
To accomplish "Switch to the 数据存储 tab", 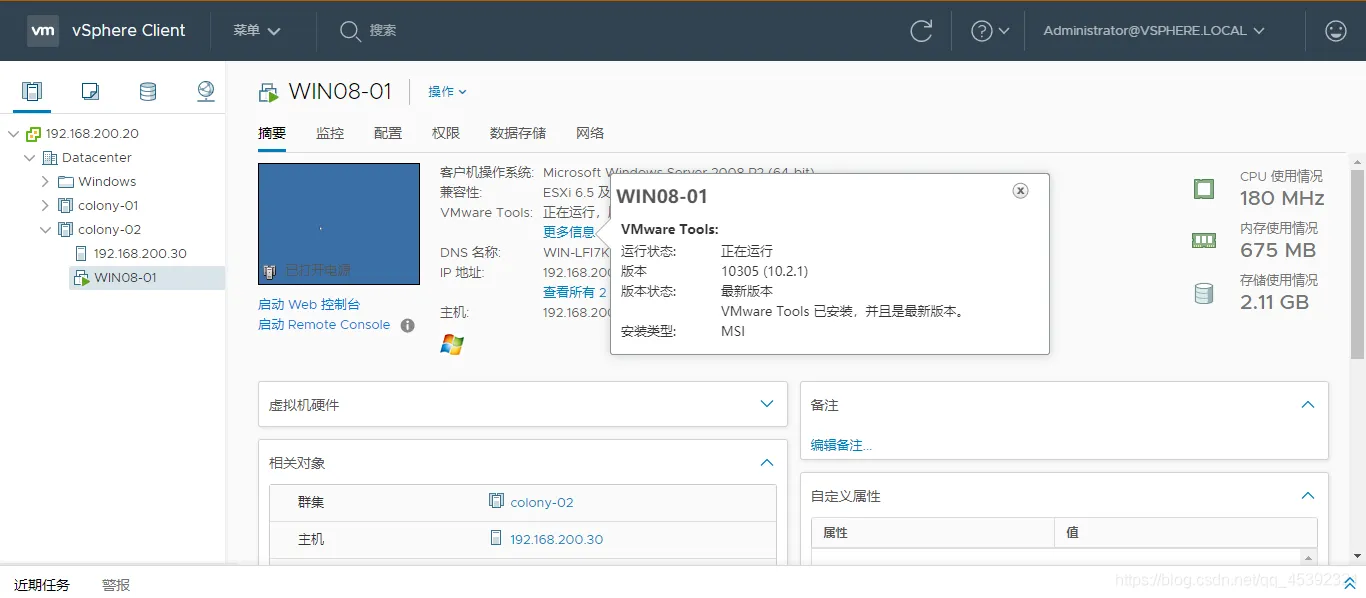I will (518, 133).
